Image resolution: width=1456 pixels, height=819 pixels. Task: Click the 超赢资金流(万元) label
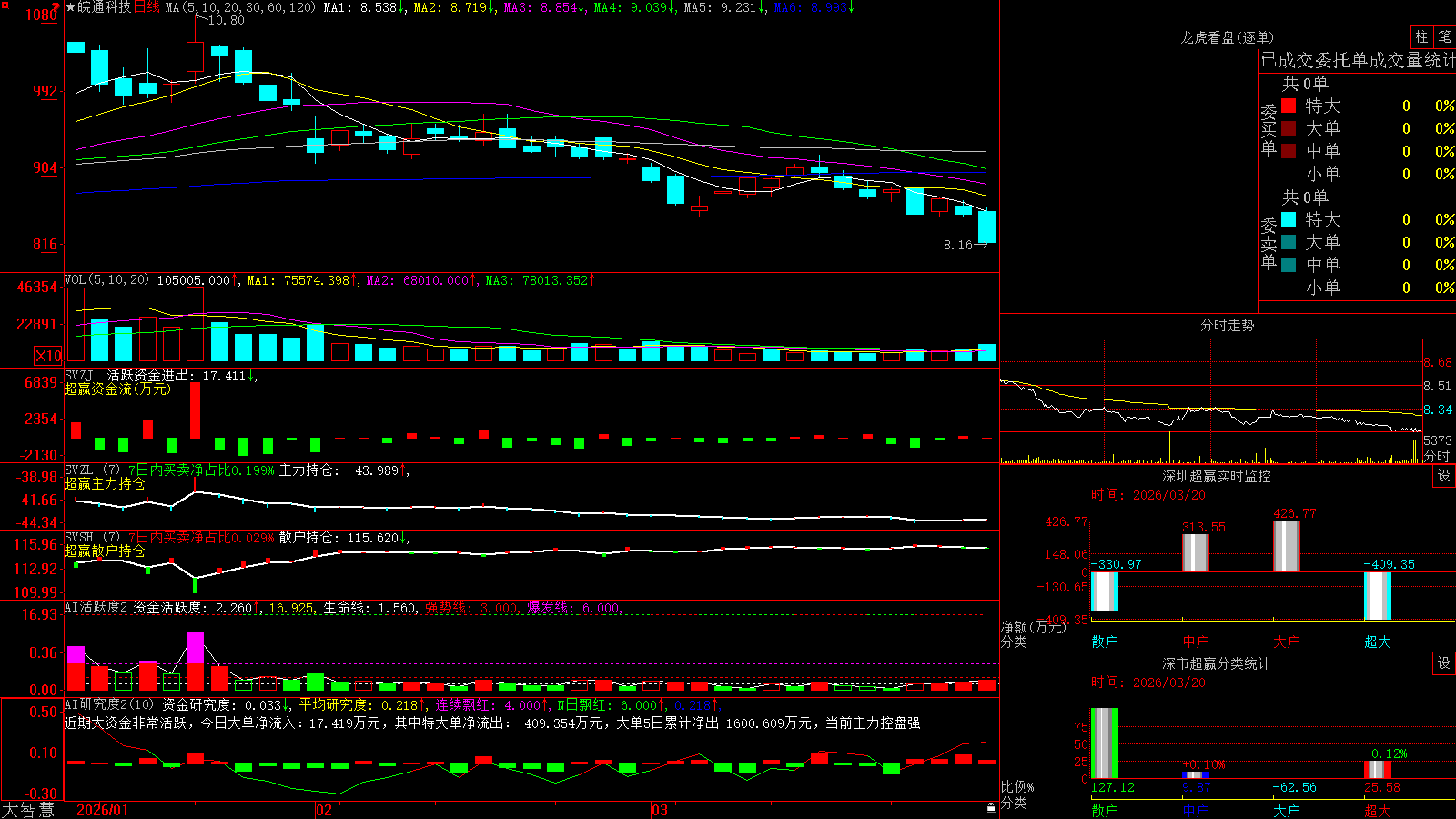click(117, 389)
